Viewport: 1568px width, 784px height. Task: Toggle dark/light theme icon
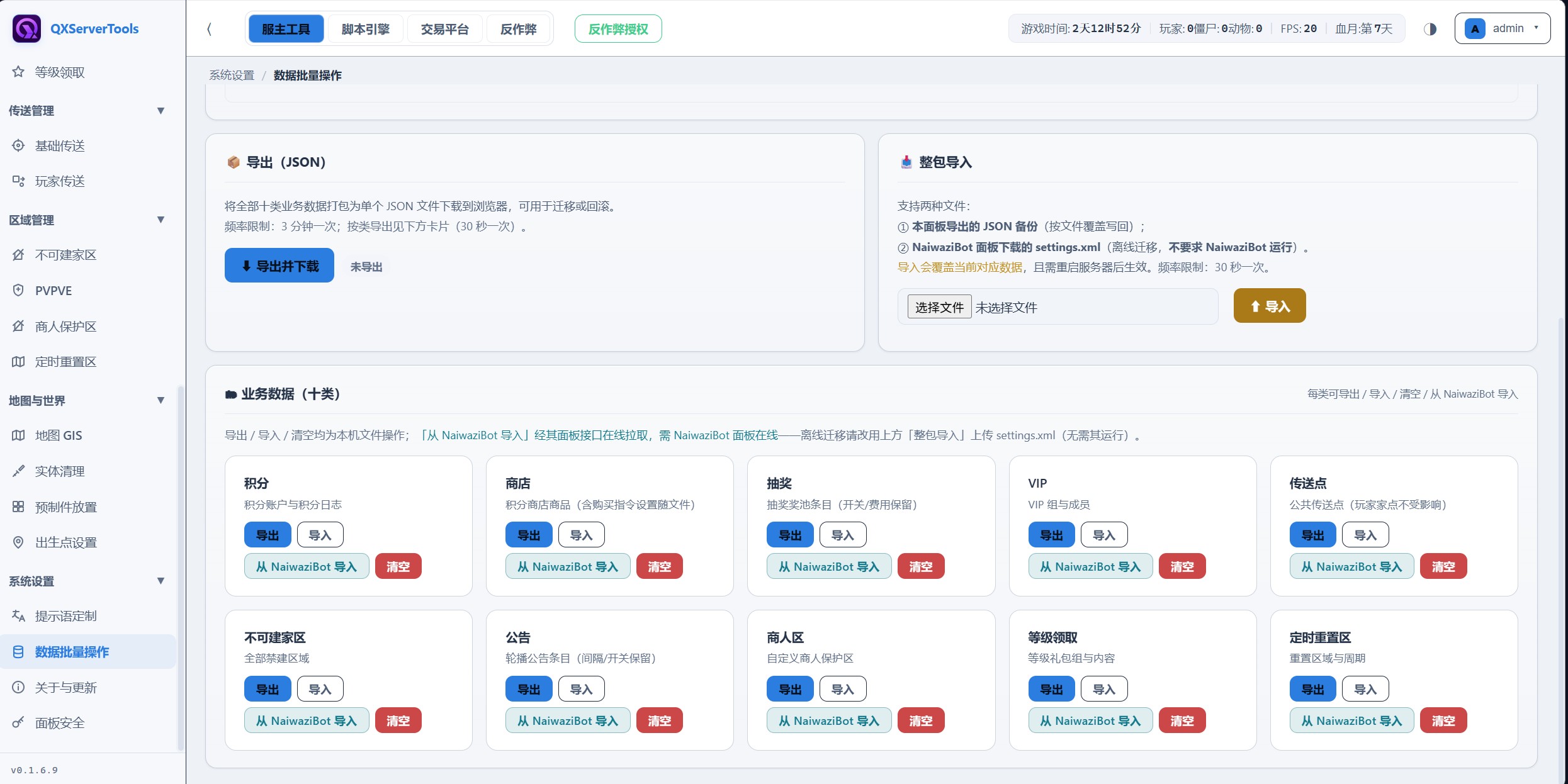click(x=1430, y=29)
